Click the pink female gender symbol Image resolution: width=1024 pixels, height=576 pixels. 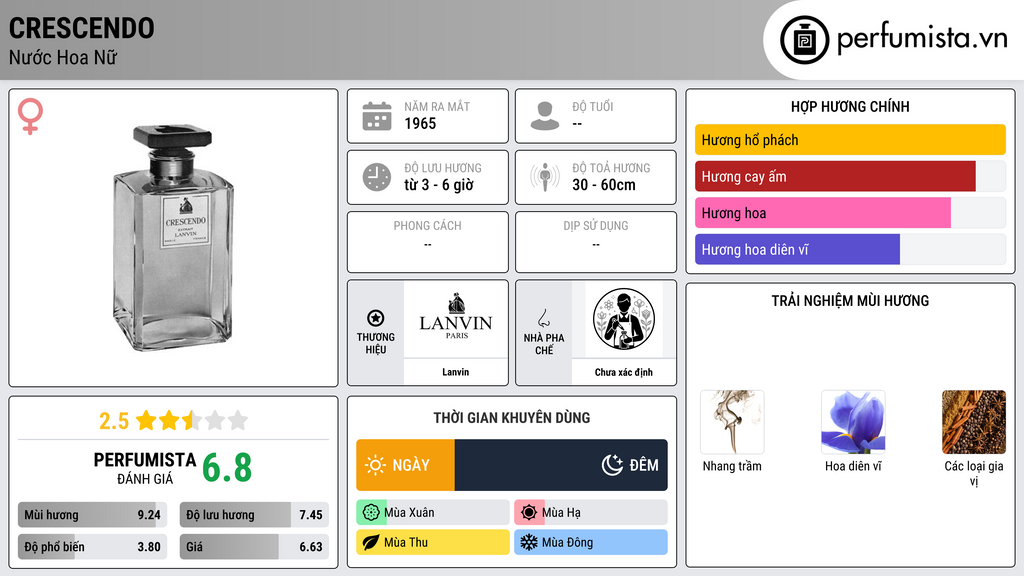[30, 116]
